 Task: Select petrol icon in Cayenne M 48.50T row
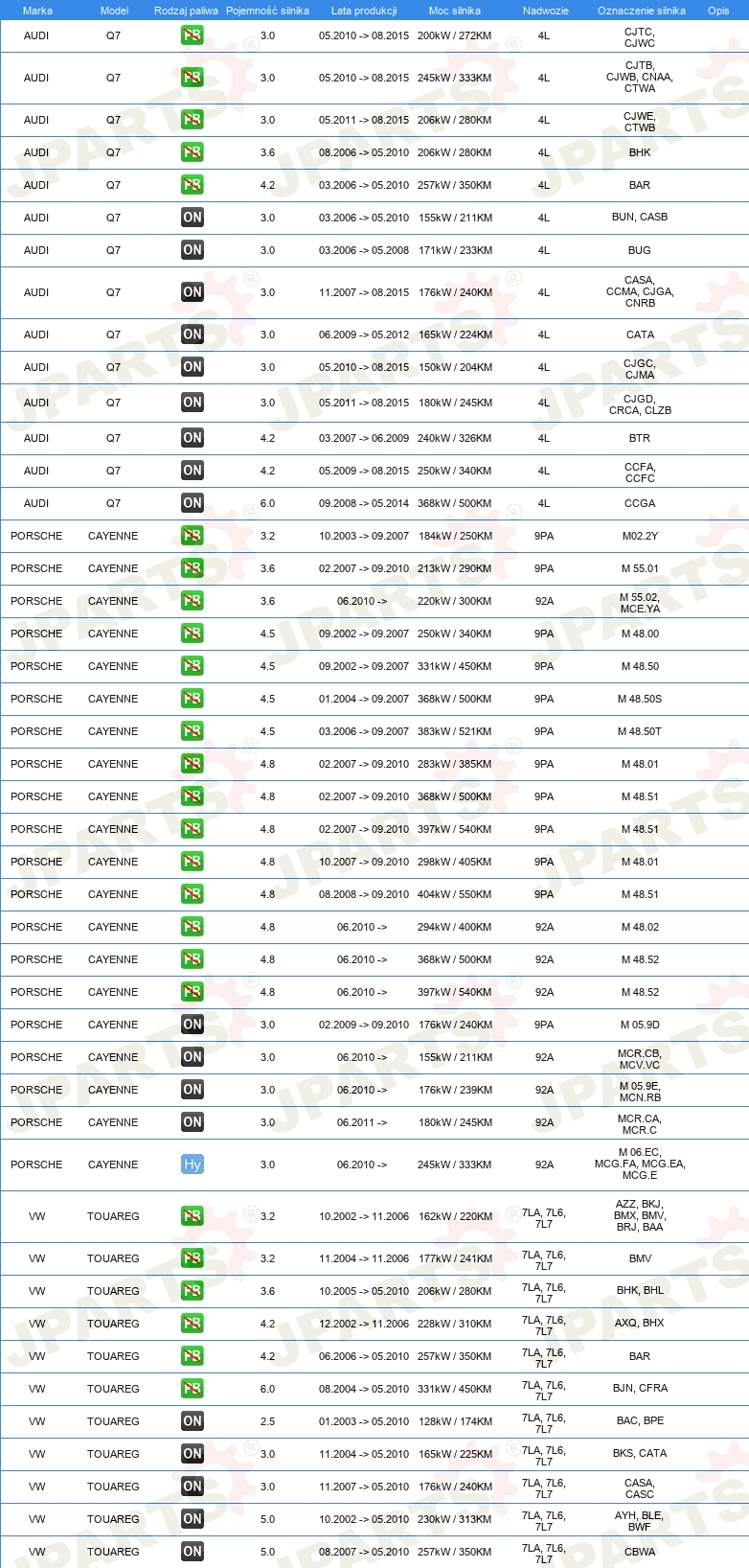coord(193,731)
